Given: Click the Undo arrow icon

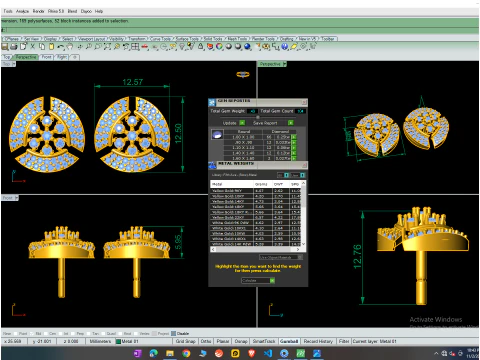Looking at the screenshot, I should click(60, 47).
